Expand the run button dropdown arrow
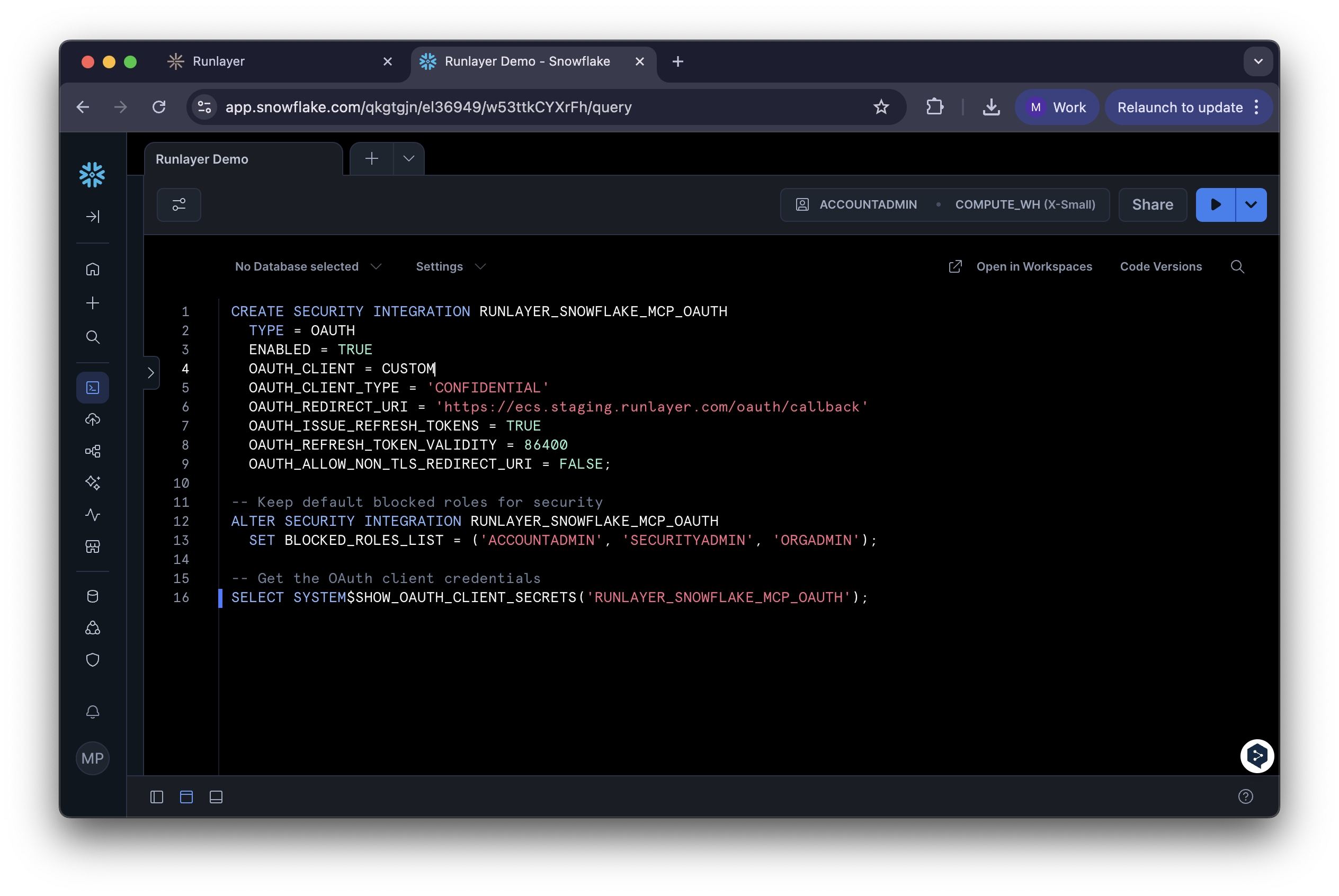The width and height of the screenshot is (1339, 896). pyautogui.click(x=1251, y=204)
